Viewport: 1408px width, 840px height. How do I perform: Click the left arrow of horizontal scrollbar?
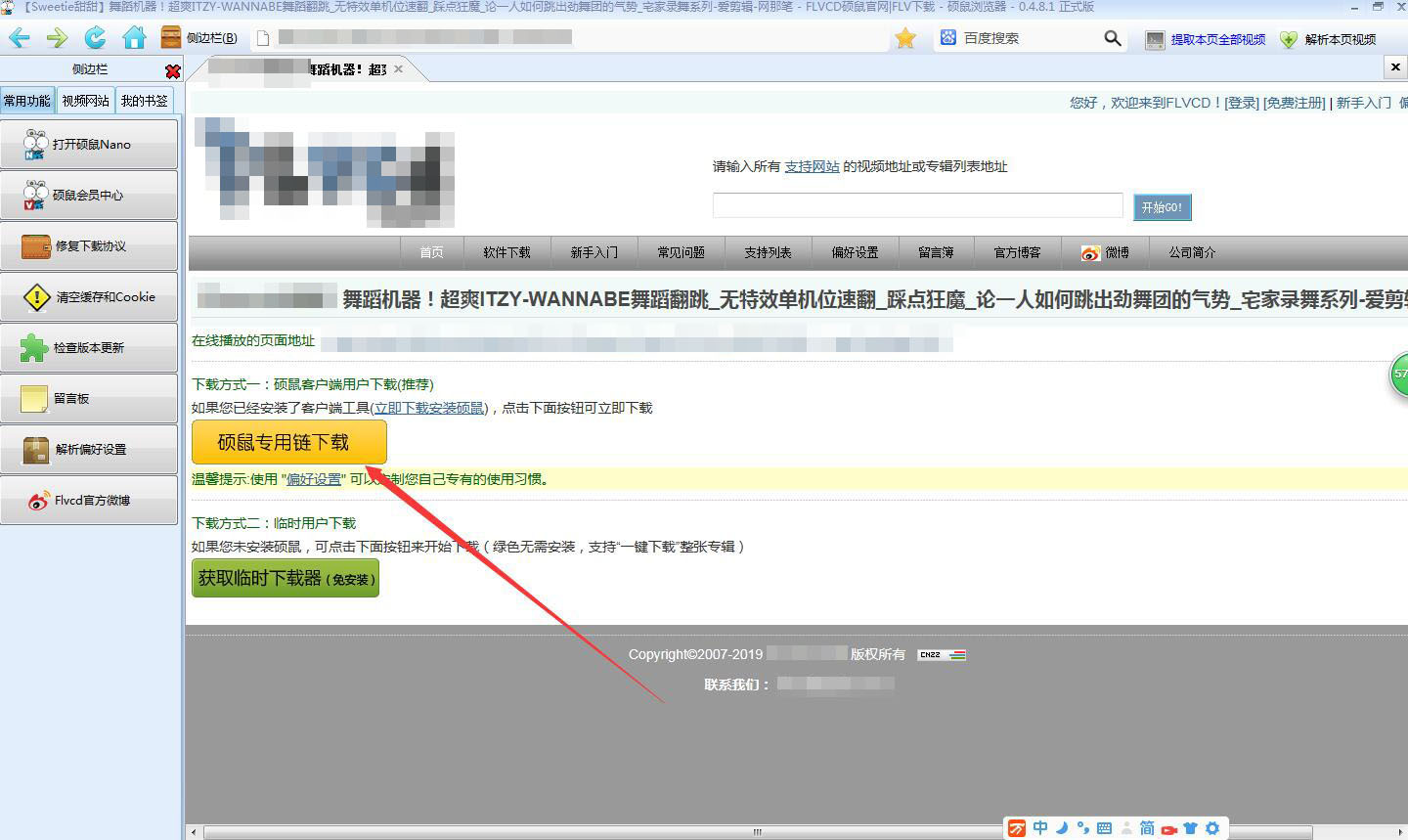[x=194, y=832]
